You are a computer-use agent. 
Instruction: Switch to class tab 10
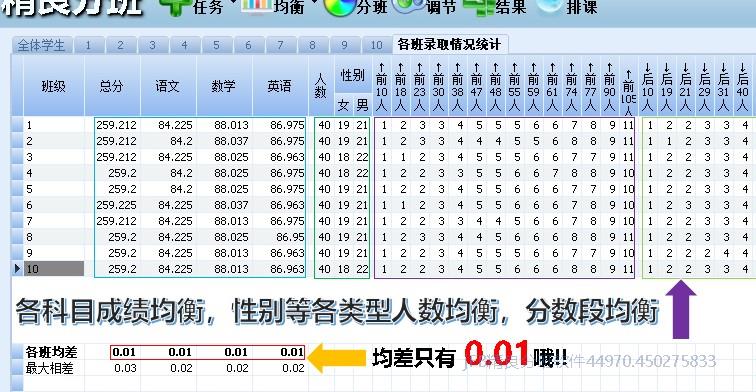pos(377,45)
